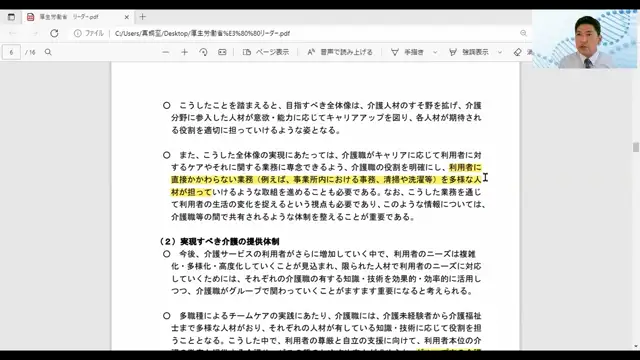The image size is (640, 360).
Task: Zoom out the PDF with minus
Action: 165,52
